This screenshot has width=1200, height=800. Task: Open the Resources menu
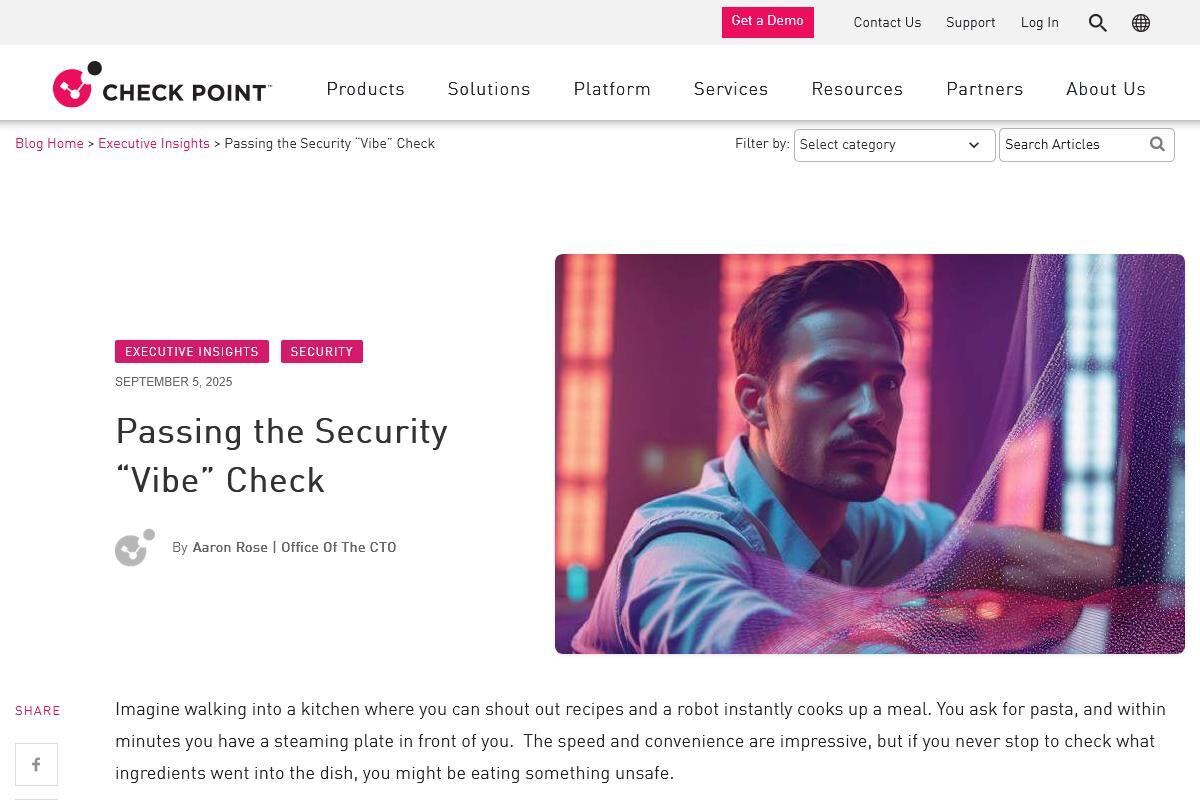[857, 89]
